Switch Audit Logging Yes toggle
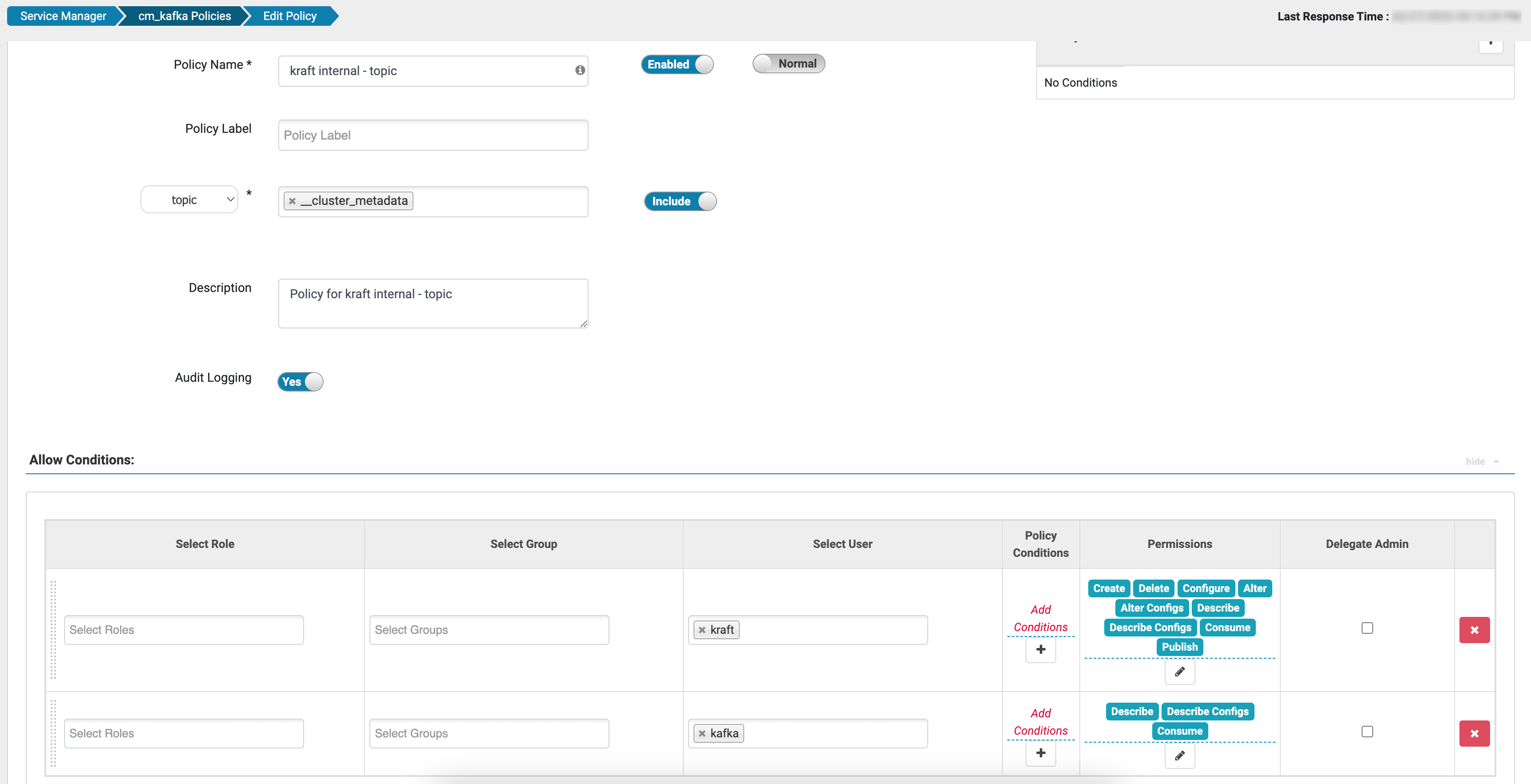1531x784 pixels. [300, 382]
